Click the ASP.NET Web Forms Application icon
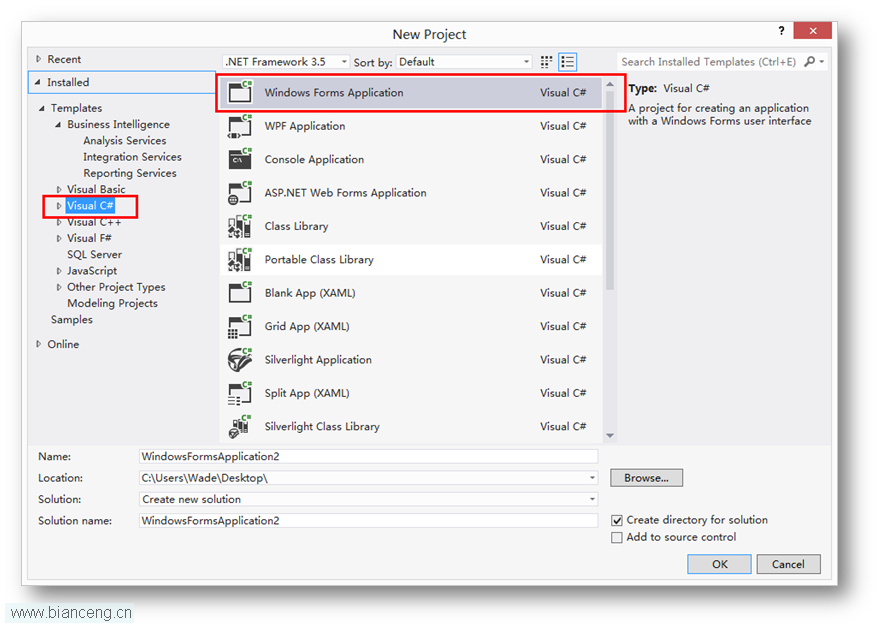The image size is (880, 628). (240, 192)
